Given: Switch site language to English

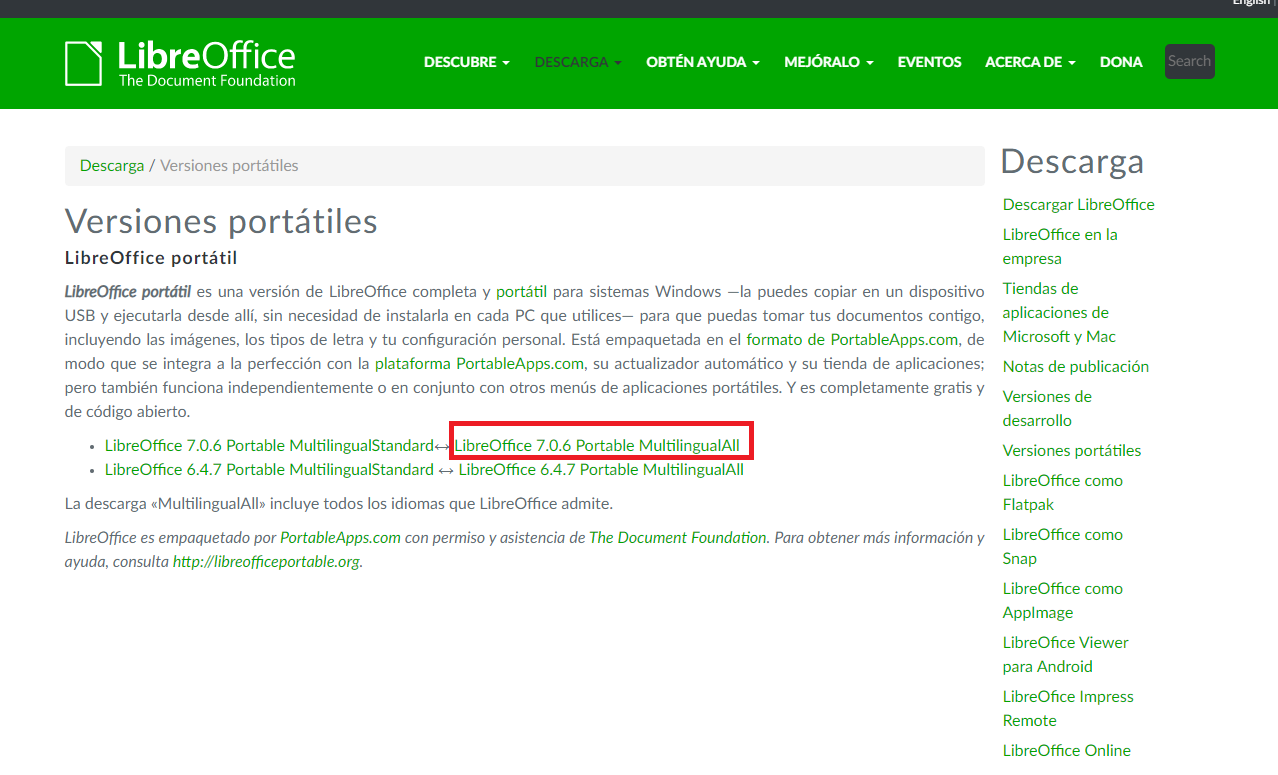Looking at the screenshot, I should tap(1251, 3).
